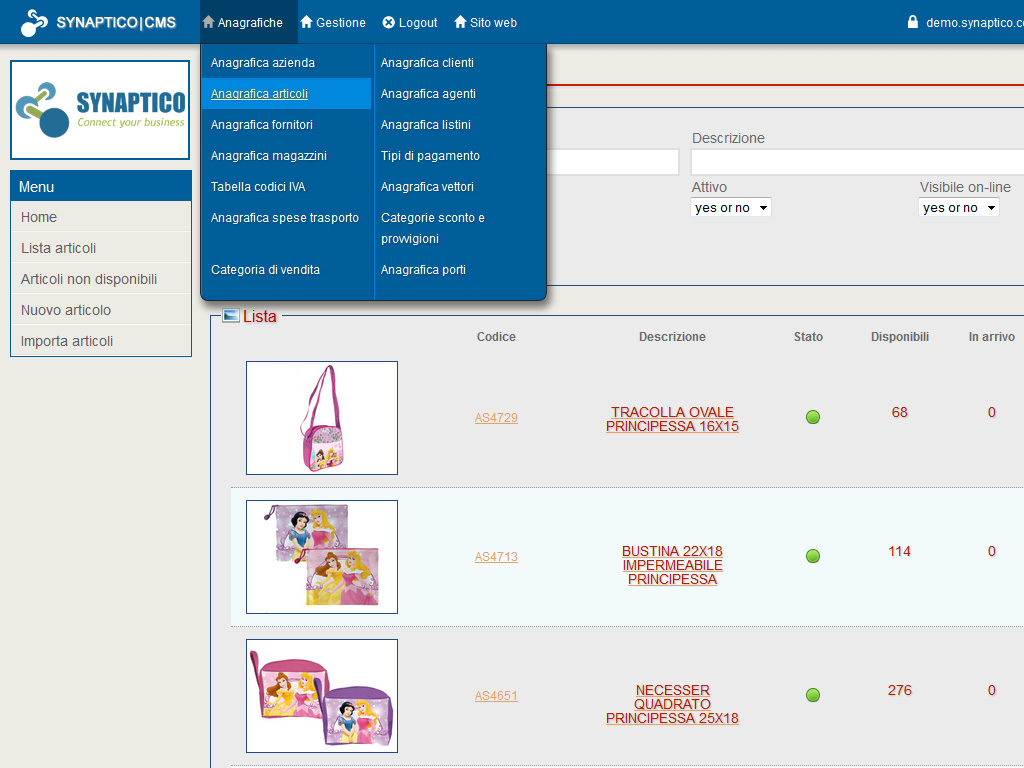
Task: Click the home icon beside Gestione
Action: 306,22
